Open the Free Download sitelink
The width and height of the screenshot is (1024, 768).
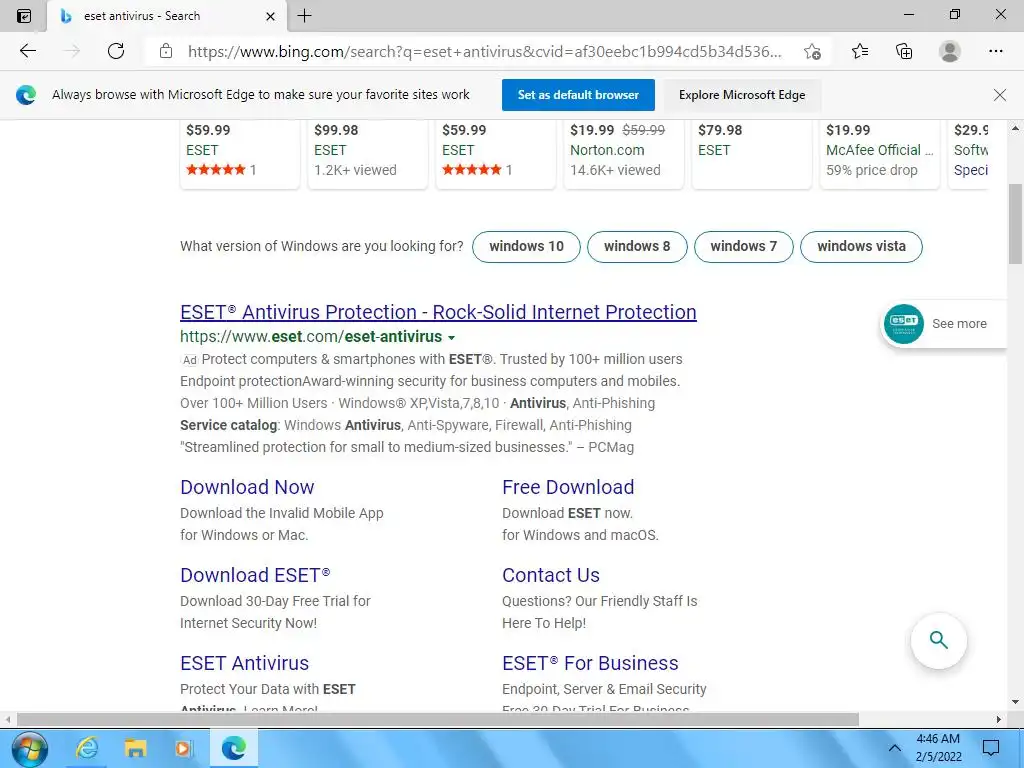coord(568,487)
